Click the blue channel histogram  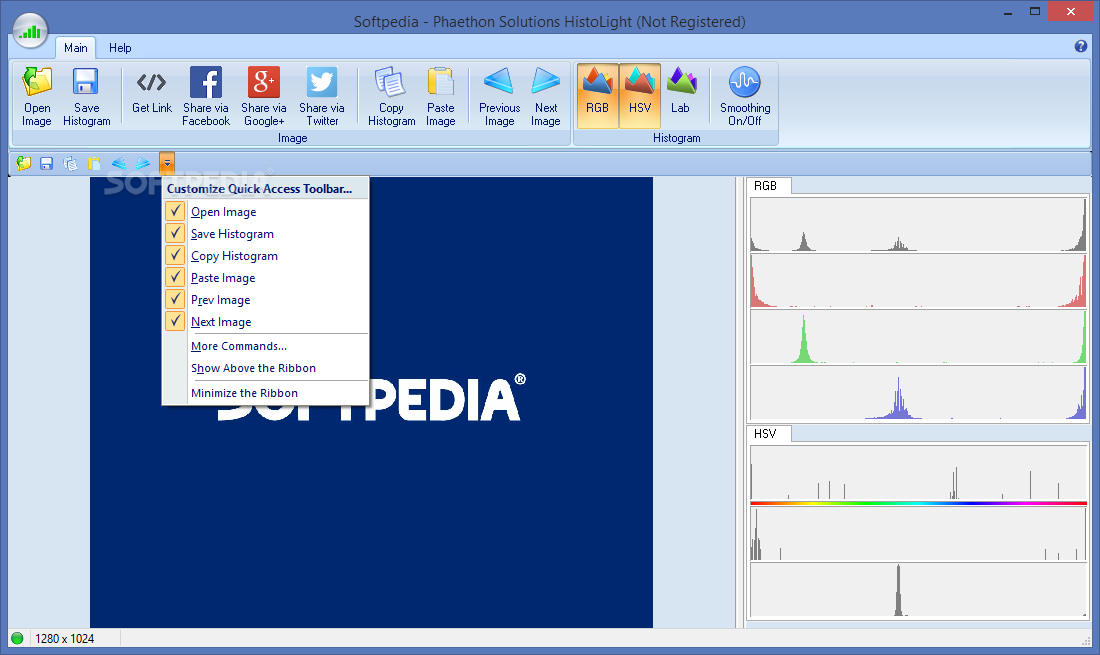(x=918, y=393)
